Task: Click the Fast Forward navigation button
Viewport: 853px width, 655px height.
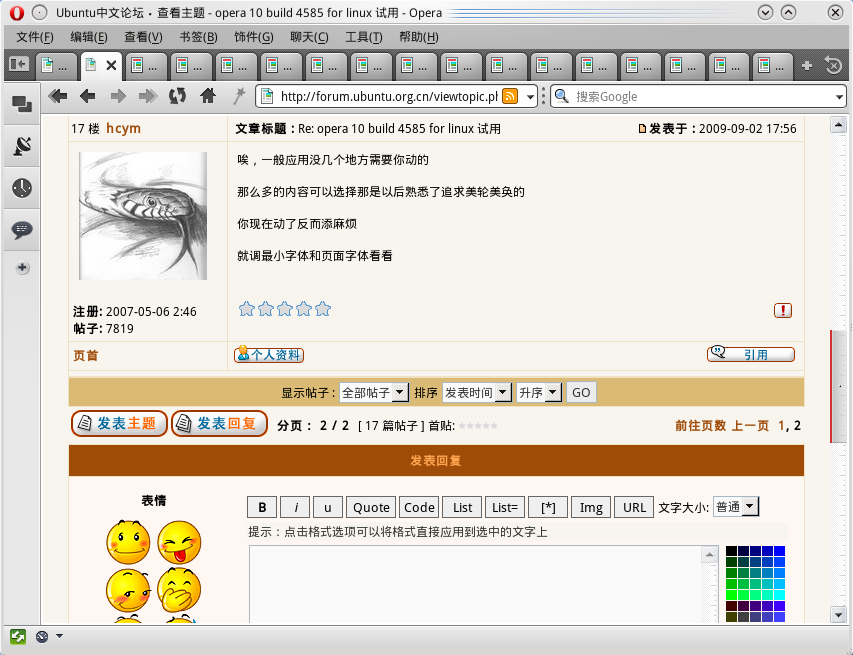Action: click(147, 96)
